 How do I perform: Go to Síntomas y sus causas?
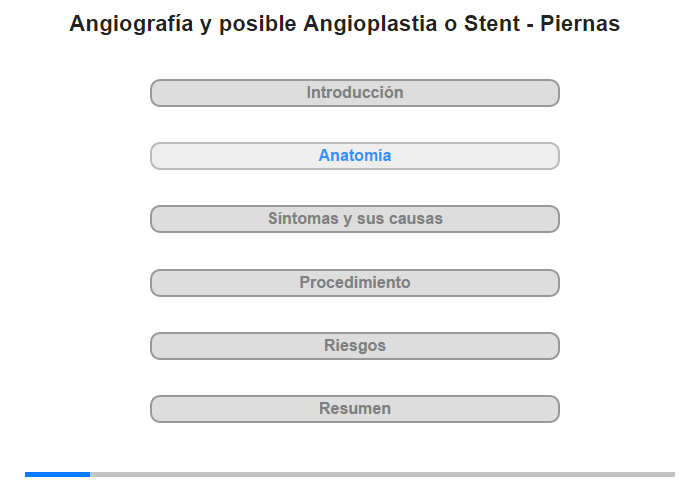coord(355,219)
